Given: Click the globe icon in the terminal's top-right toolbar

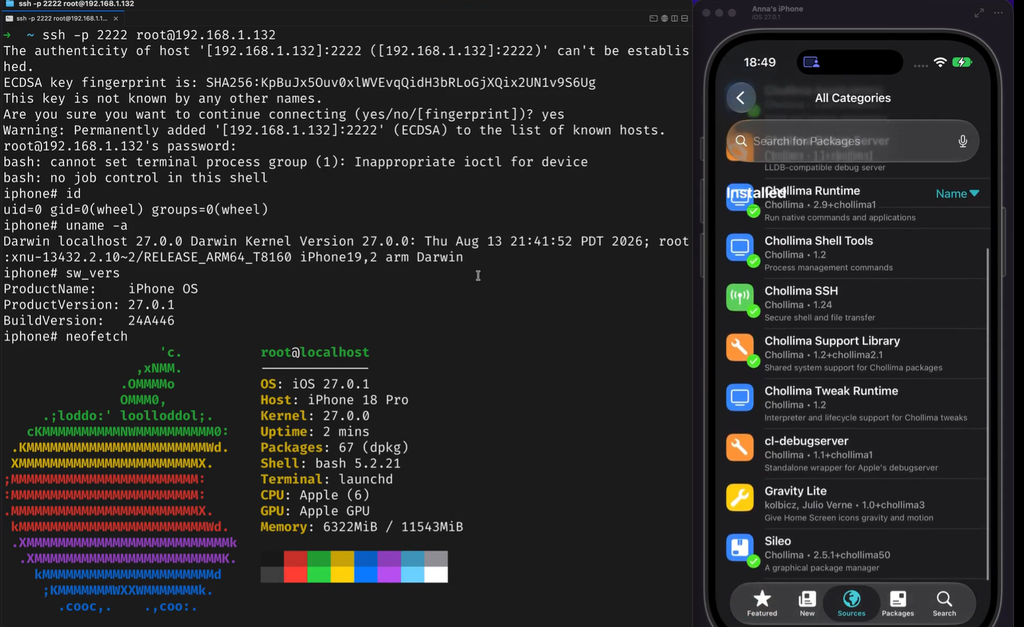Looking at the screenshot, I should [664, 18].
